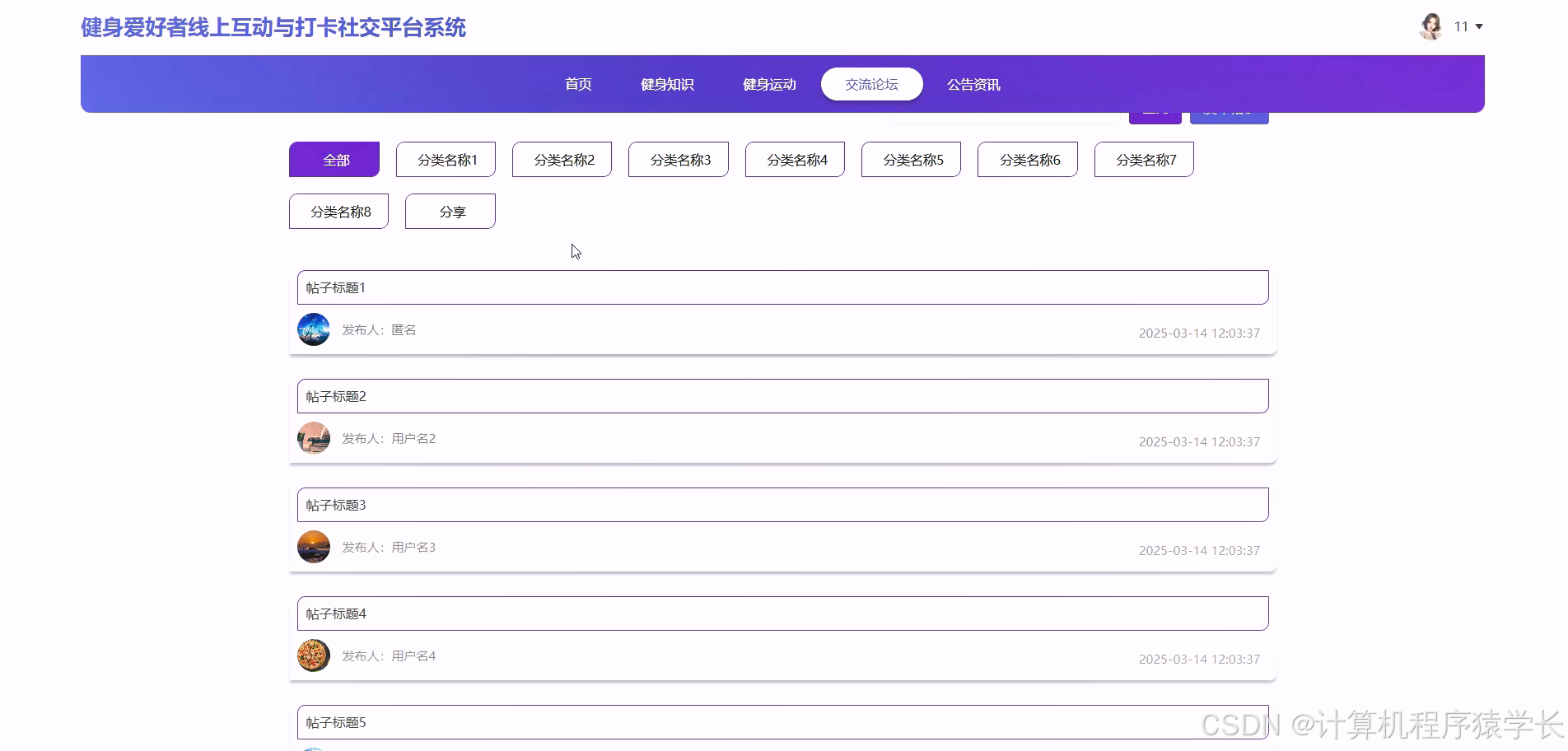Open post 帖子标题2
The height and width of the screenshot is (751, 1568).
(x=782, y=396)
